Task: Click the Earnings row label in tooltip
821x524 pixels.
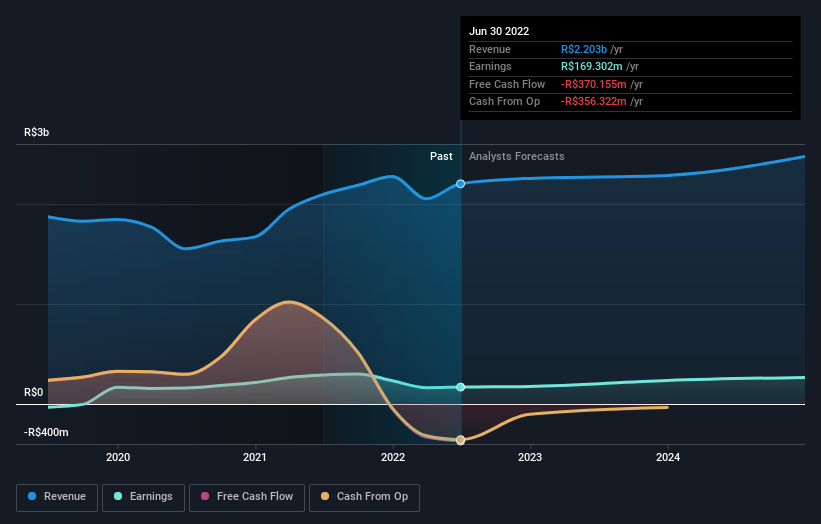Action: click(490, 66)
